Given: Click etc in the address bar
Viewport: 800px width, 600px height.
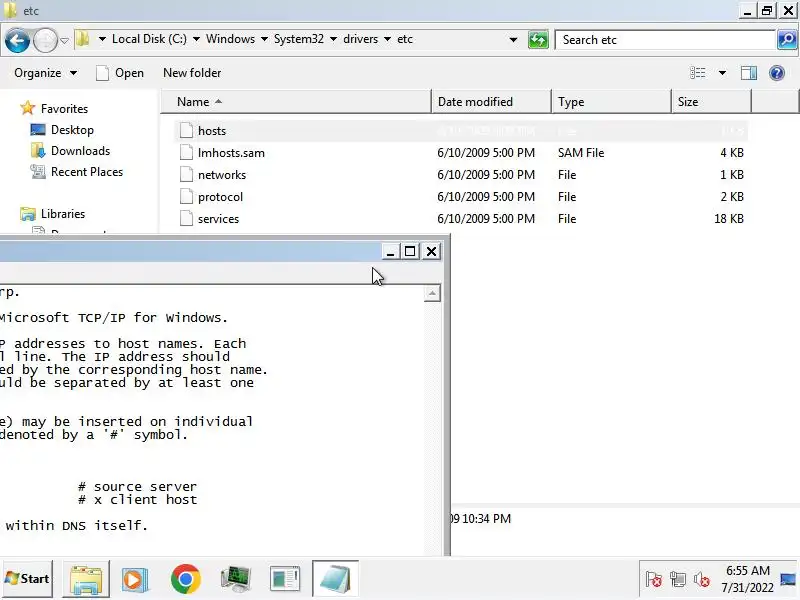Looking at the screenshot, I should coord(405,39).
